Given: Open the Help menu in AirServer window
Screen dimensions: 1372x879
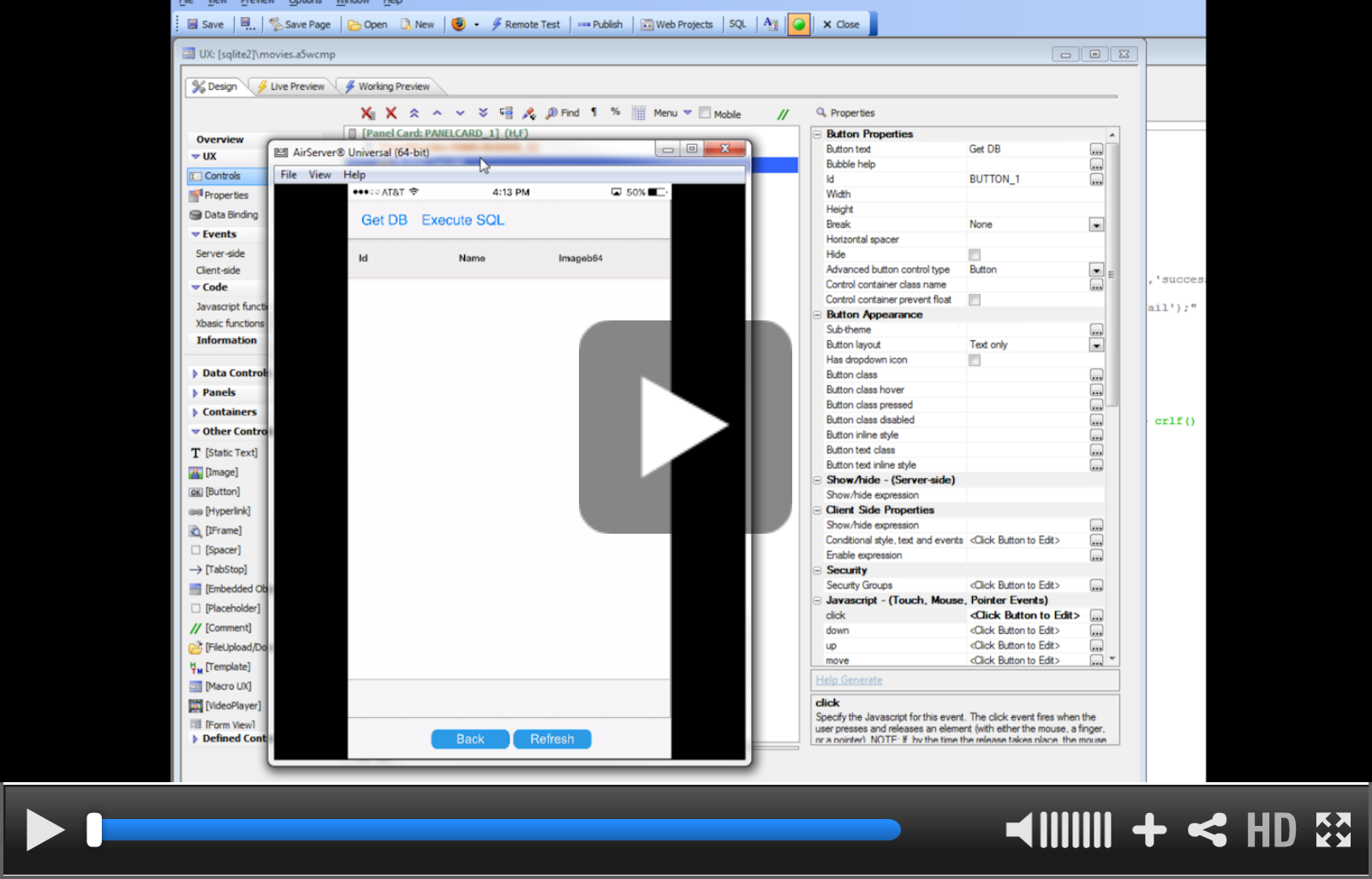Looking at the screenshot, I should pos(355,175).
